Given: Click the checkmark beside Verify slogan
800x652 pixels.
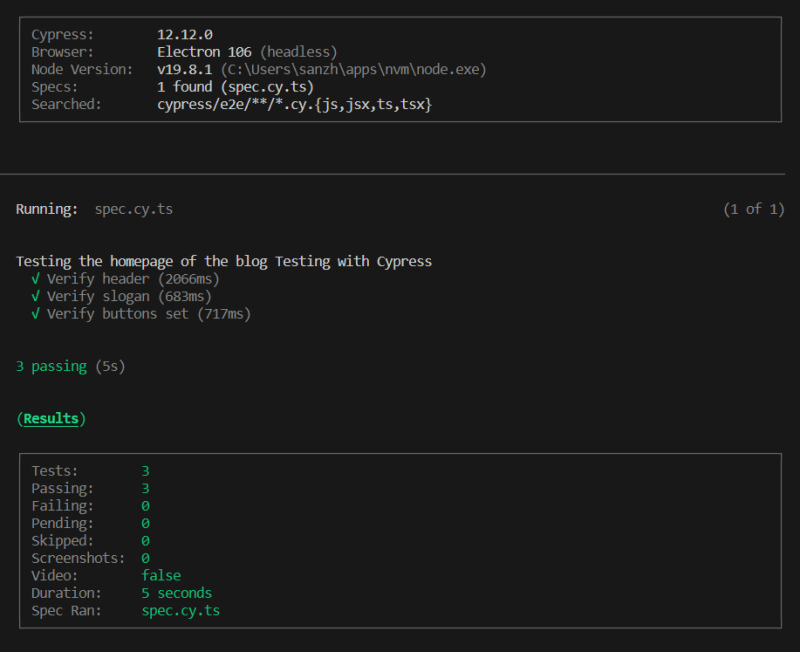Looking at the screenshot, I should 35,296.
